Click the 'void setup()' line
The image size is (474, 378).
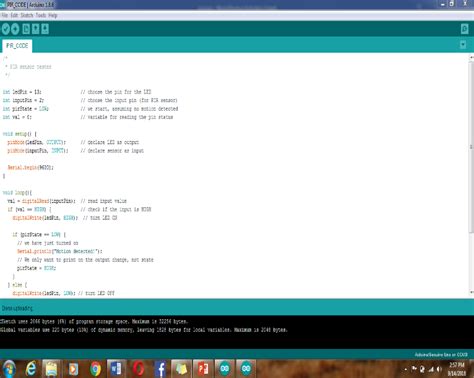pyautogui.click(x=20, y=134)
